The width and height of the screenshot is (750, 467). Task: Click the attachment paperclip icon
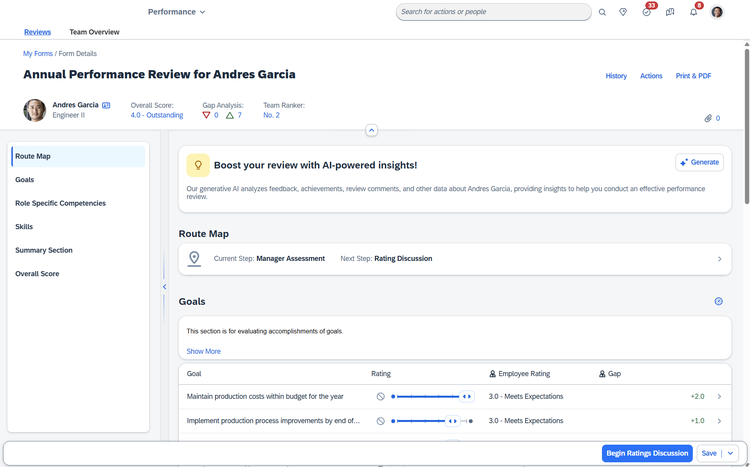click(x=708, y=118)
